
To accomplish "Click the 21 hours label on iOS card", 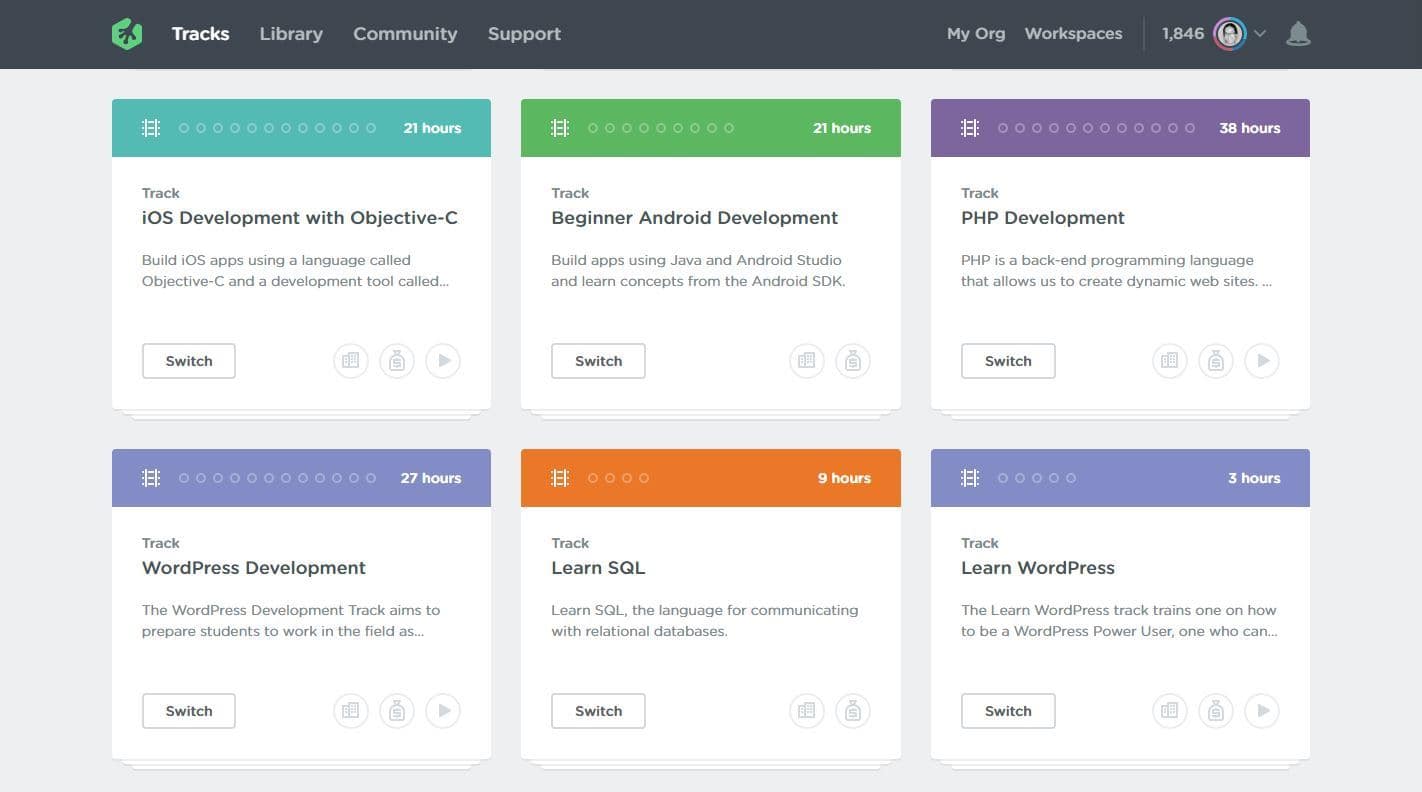I will (x=432, y=128).
